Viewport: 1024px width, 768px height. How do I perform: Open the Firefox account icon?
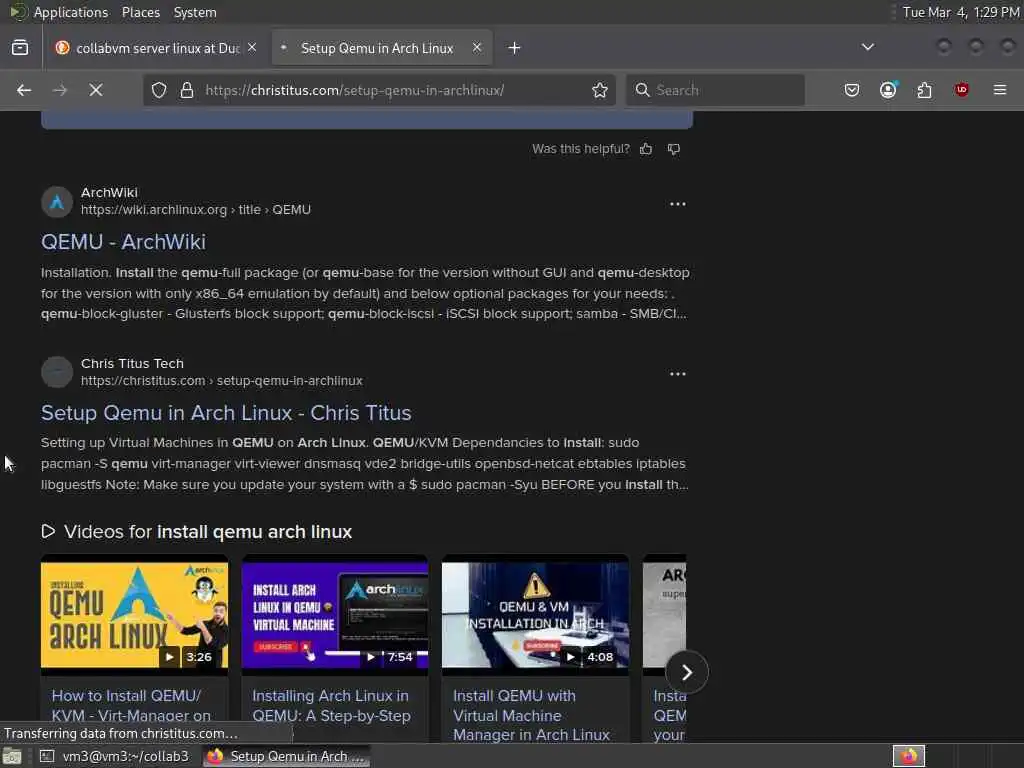pos(888,90)
